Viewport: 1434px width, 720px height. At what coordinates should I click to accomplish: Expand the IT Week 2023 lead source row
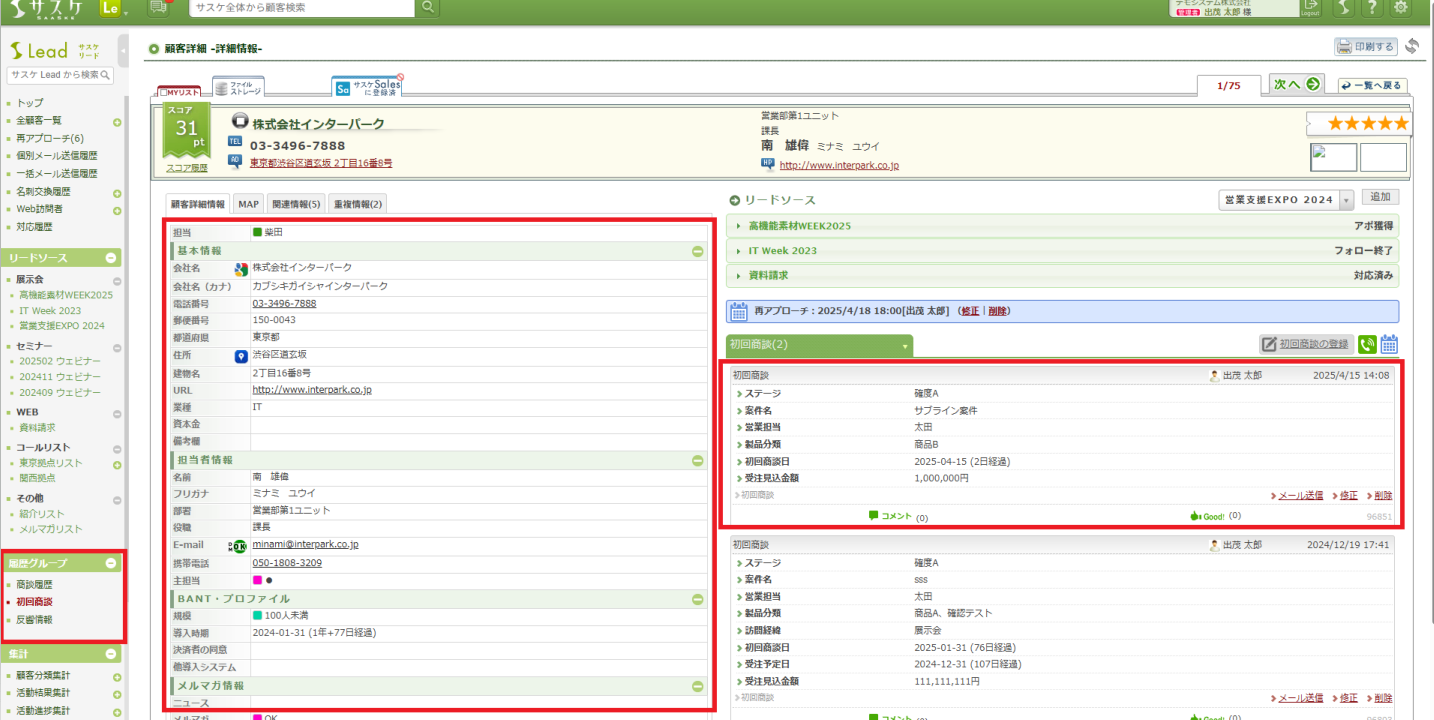coord(1063,251)
